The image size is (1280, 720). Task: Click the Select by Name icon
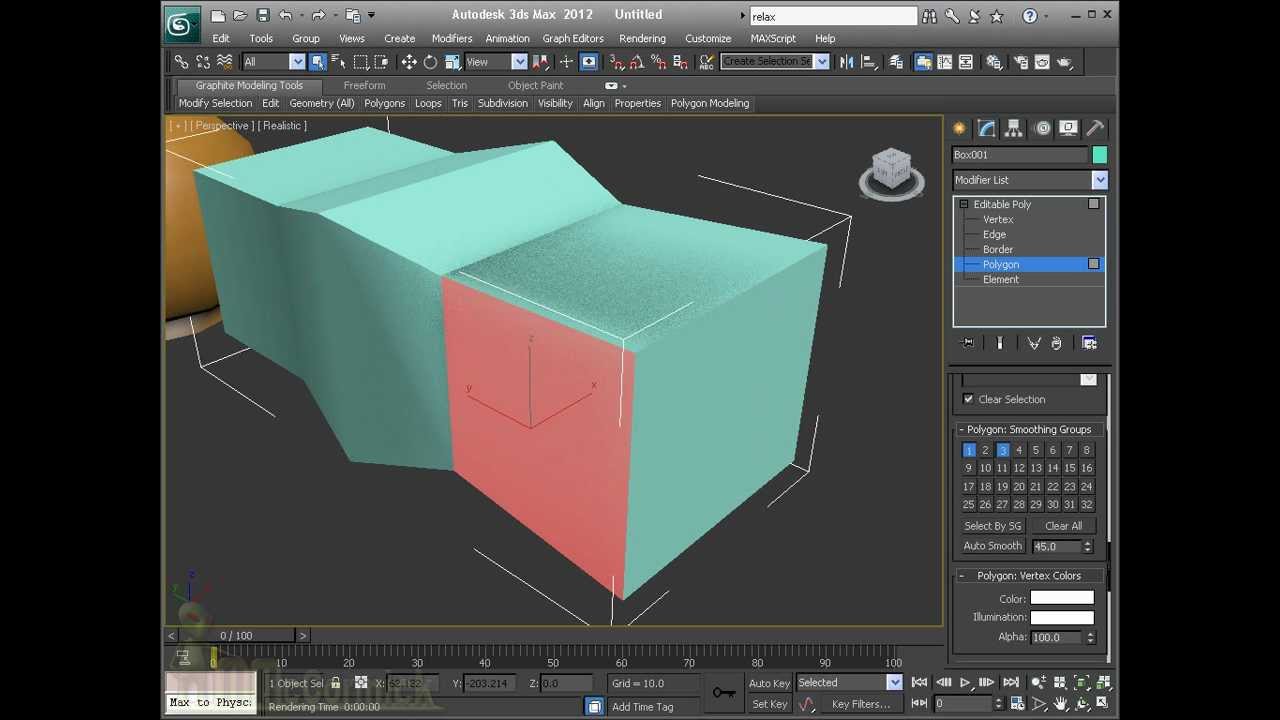tap(338, 62)
